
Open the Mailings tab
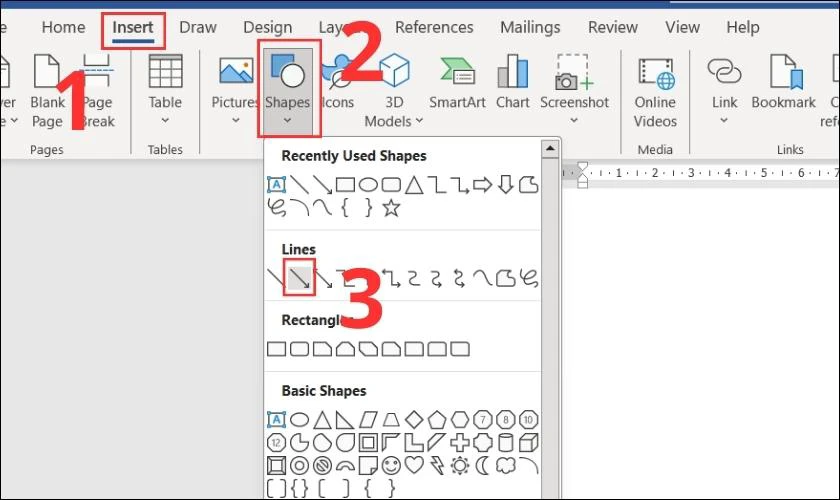pos(530,27)
